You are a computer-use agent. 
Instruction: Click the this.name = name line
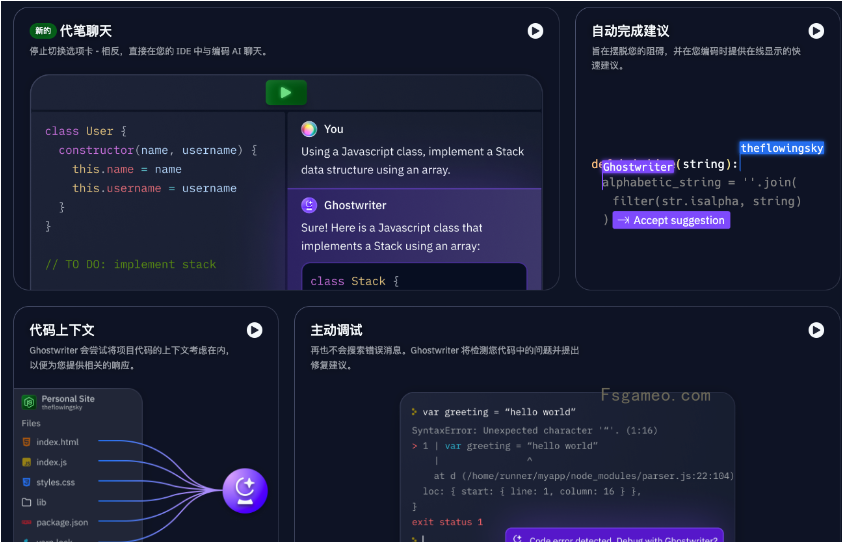127,169
